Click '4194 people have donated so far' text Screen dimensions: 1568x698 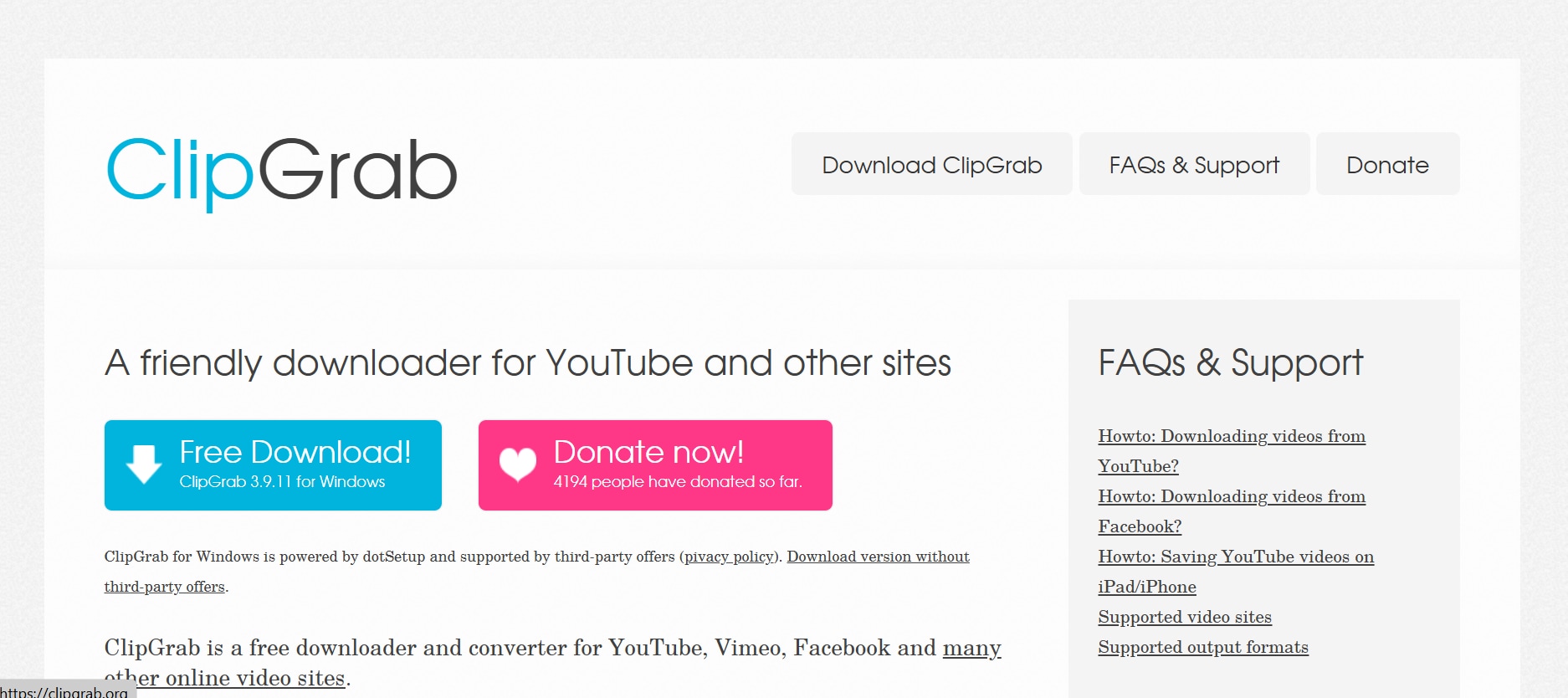[x=678, y=482]
